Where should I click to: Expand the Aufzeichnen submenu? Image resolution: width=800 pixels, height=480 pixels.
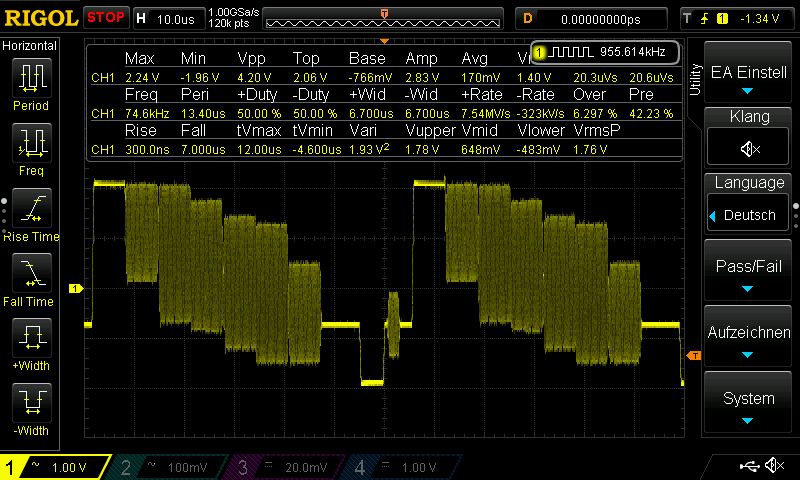click(749, 340)
